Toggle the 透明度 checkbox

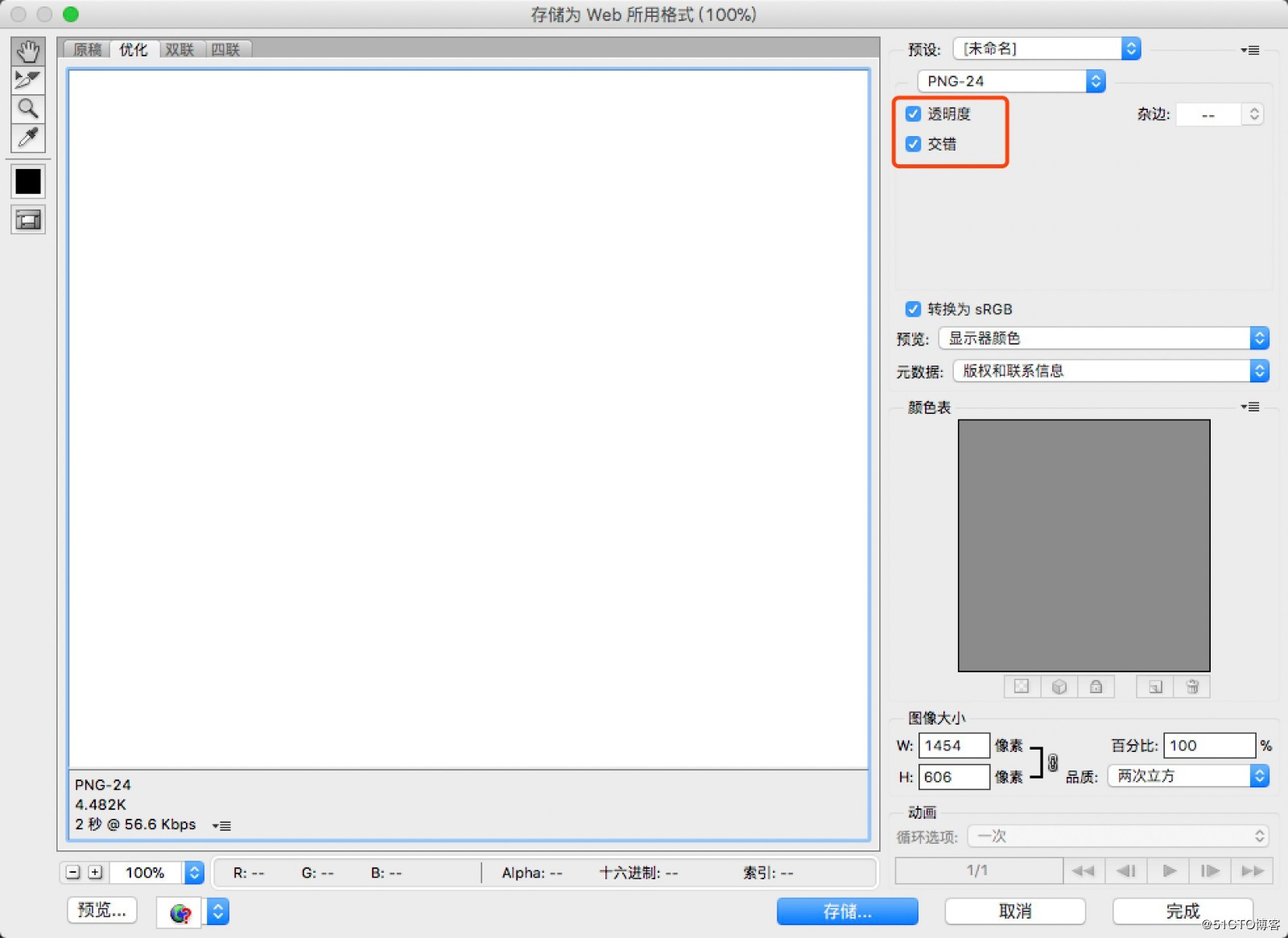913,114
